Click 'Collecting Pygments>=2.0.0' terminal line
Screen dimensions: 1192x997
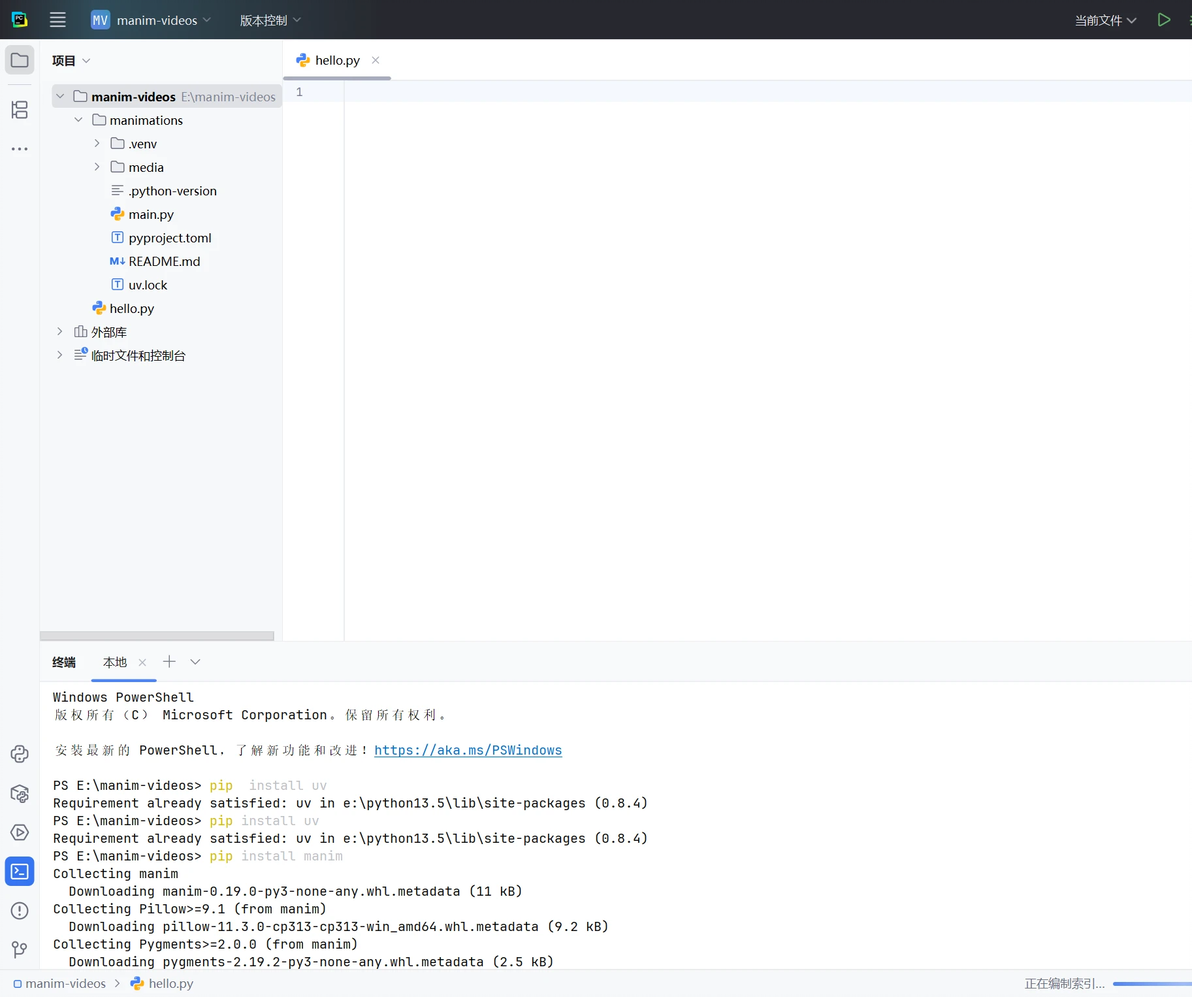pyautogui.click(x=205, y=945)
